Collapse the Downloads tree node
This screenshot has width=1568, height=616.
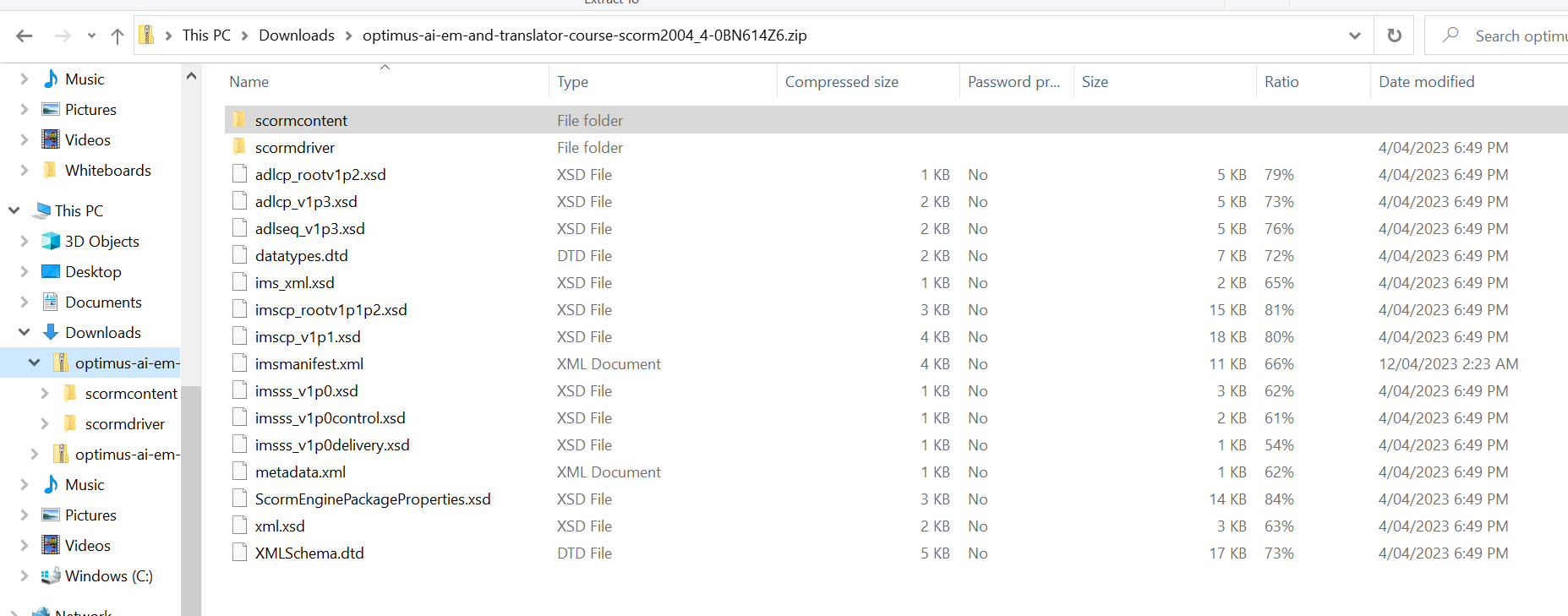click(x=24, y=332)
